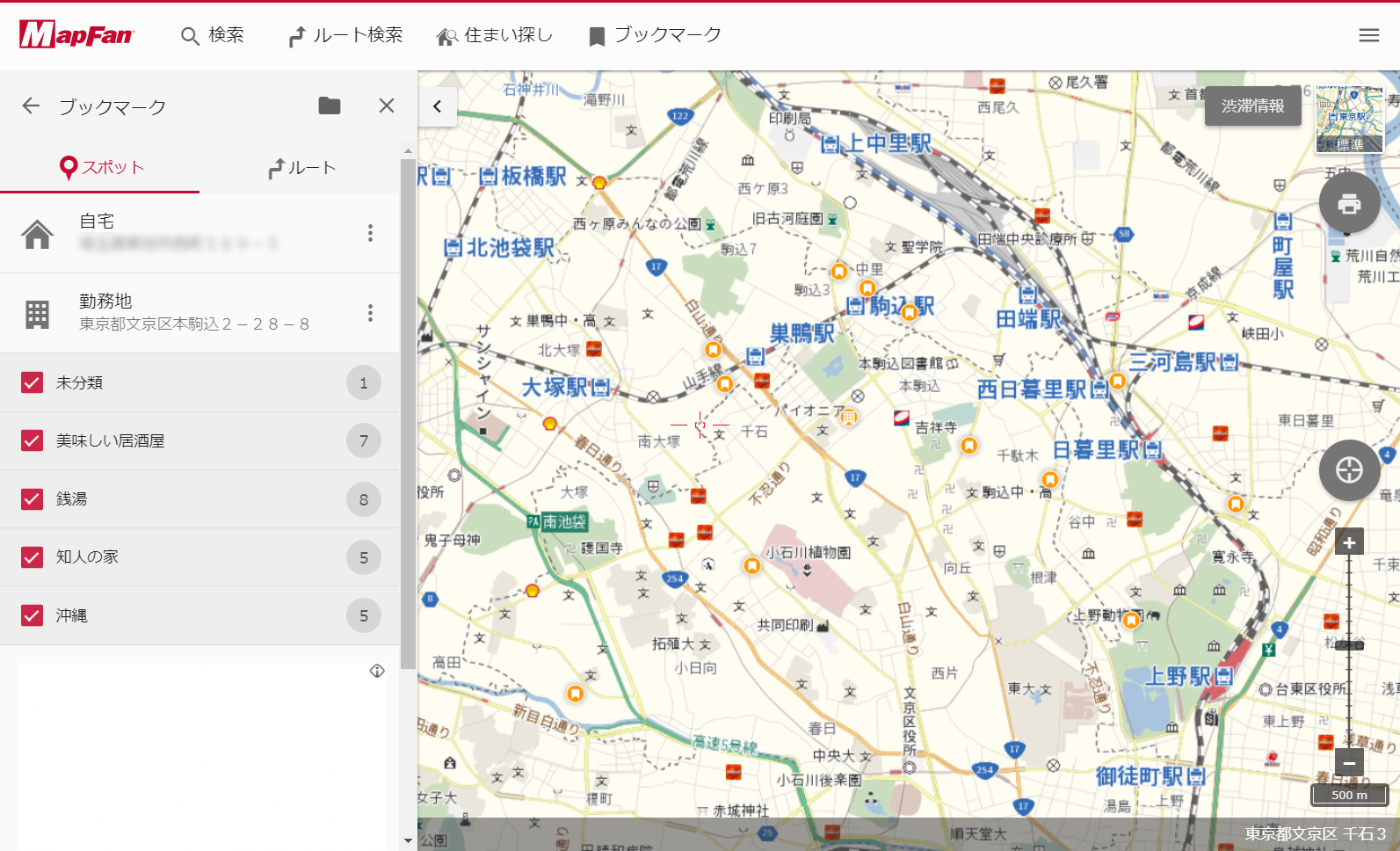The width and height of the screenshot is (1400, 851).
Task: Click 巣鴨駅 station label
Action: (802, 333)
